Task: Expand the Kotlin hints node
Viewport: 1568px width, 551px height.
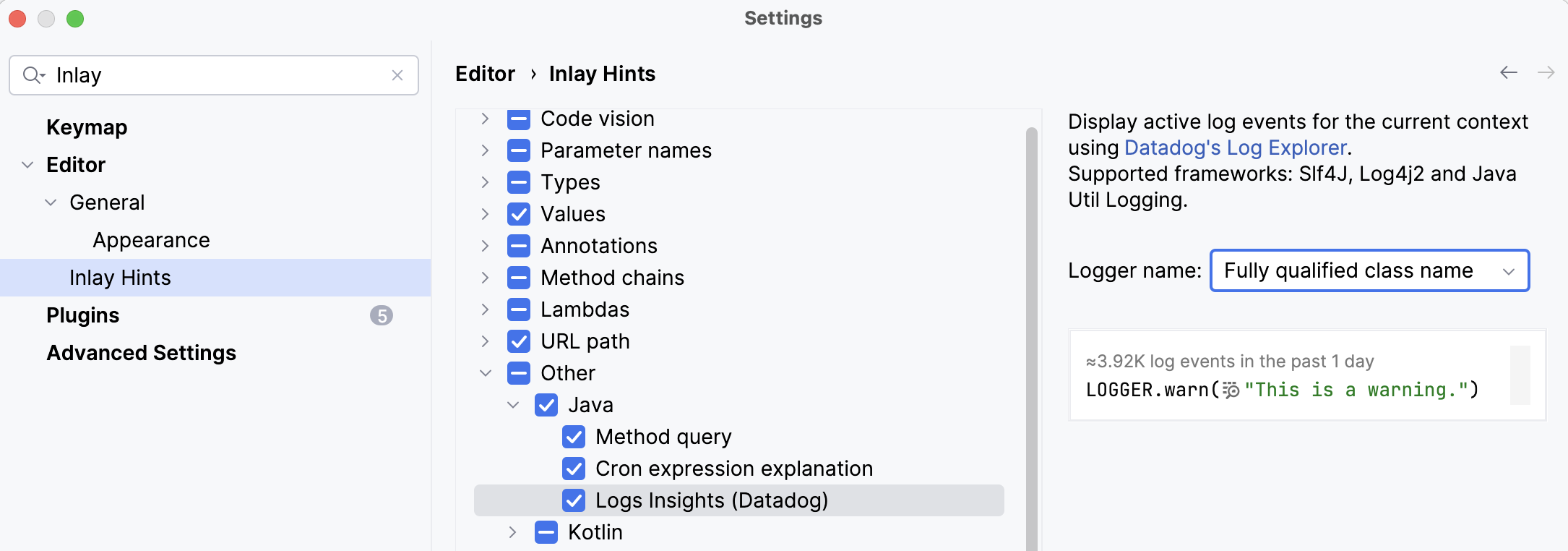Action: 513,532
